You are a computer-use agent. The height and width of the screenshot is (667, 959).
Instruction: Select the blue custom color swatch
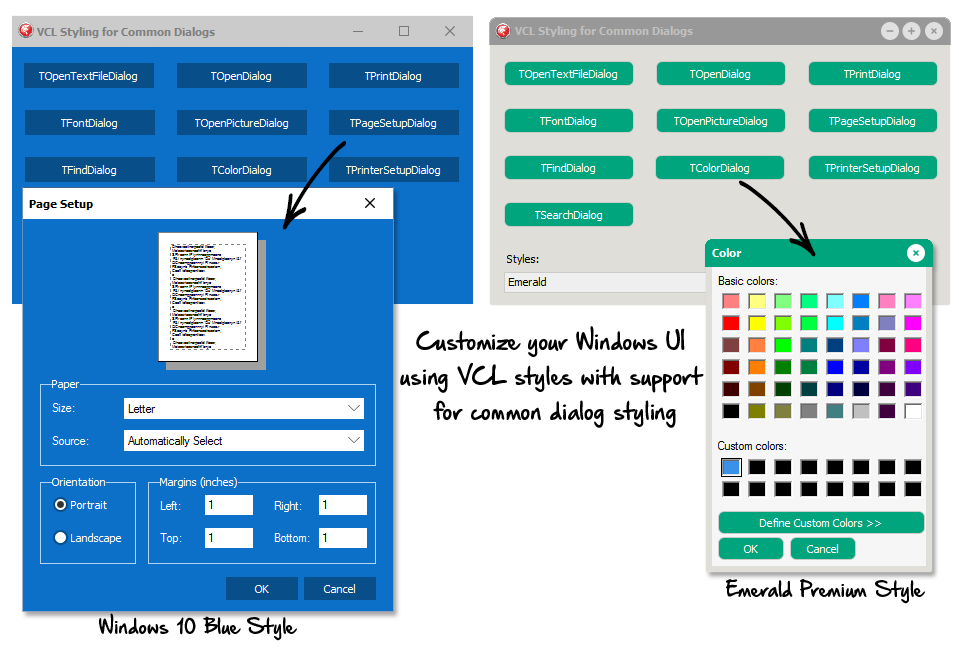click(x=731, y=467)
